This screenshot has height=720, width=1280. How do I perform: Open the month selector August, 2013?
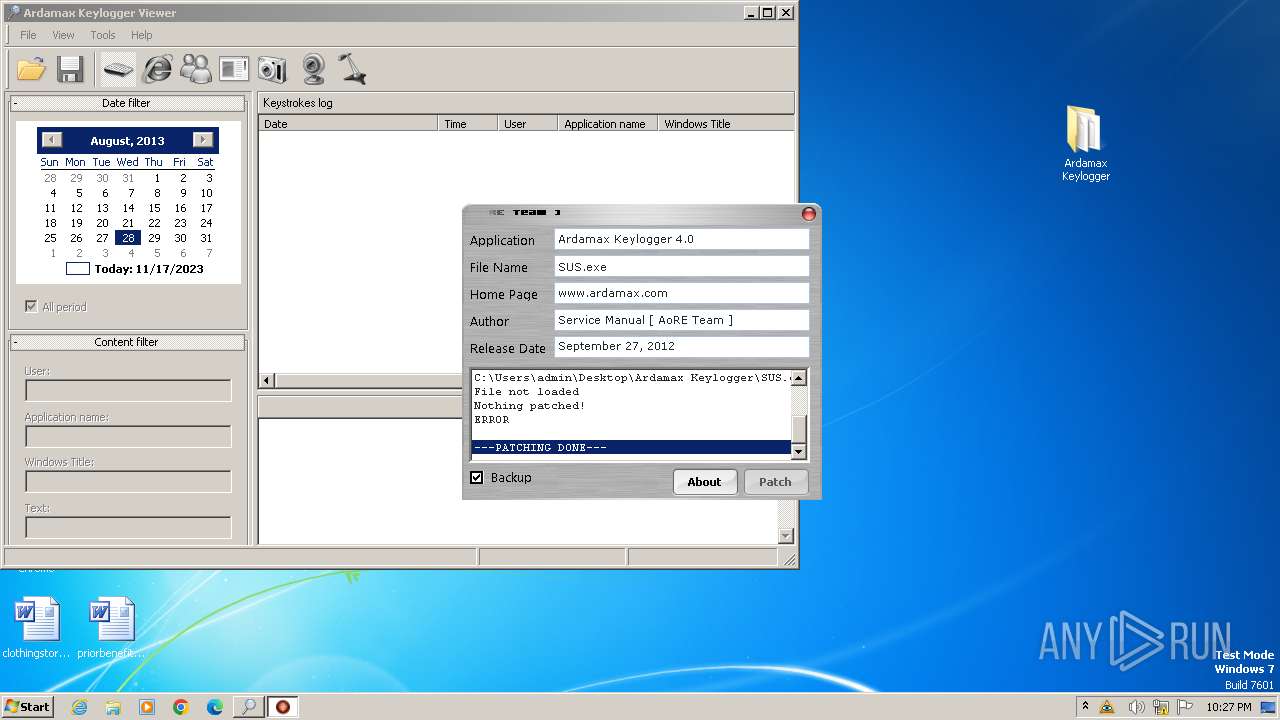127,141
